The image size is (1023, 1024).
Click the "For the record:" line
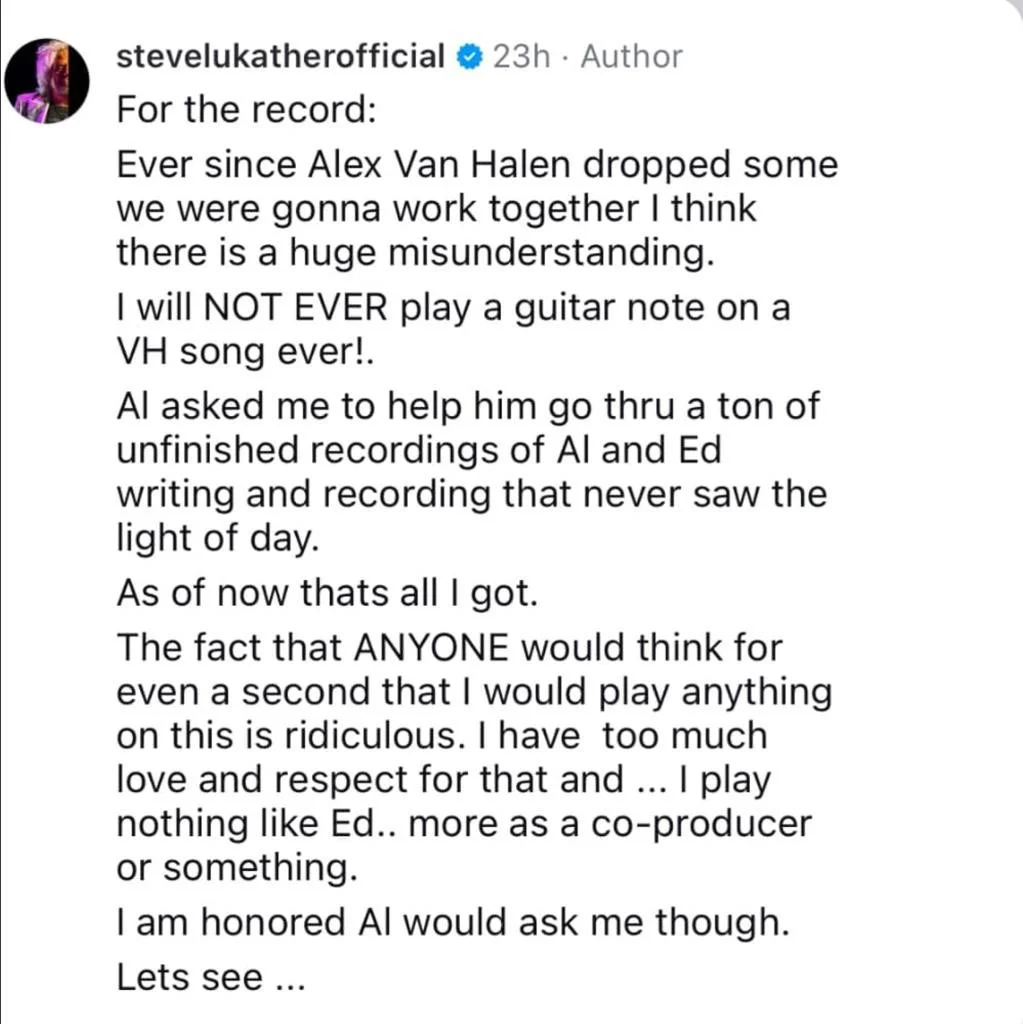point(246,108)
